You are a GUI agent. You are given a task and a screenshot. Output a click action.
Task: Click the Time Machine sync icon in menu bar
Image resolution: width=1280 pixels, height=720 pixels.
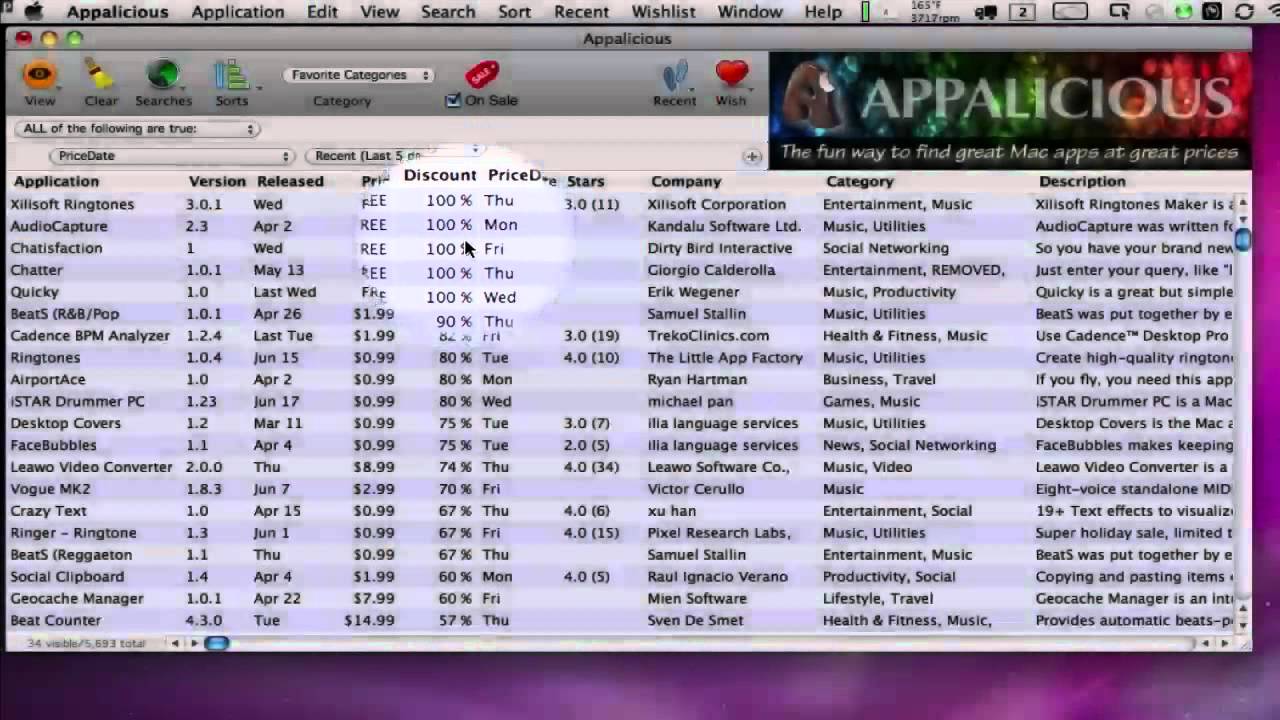tap(1244, 12)
